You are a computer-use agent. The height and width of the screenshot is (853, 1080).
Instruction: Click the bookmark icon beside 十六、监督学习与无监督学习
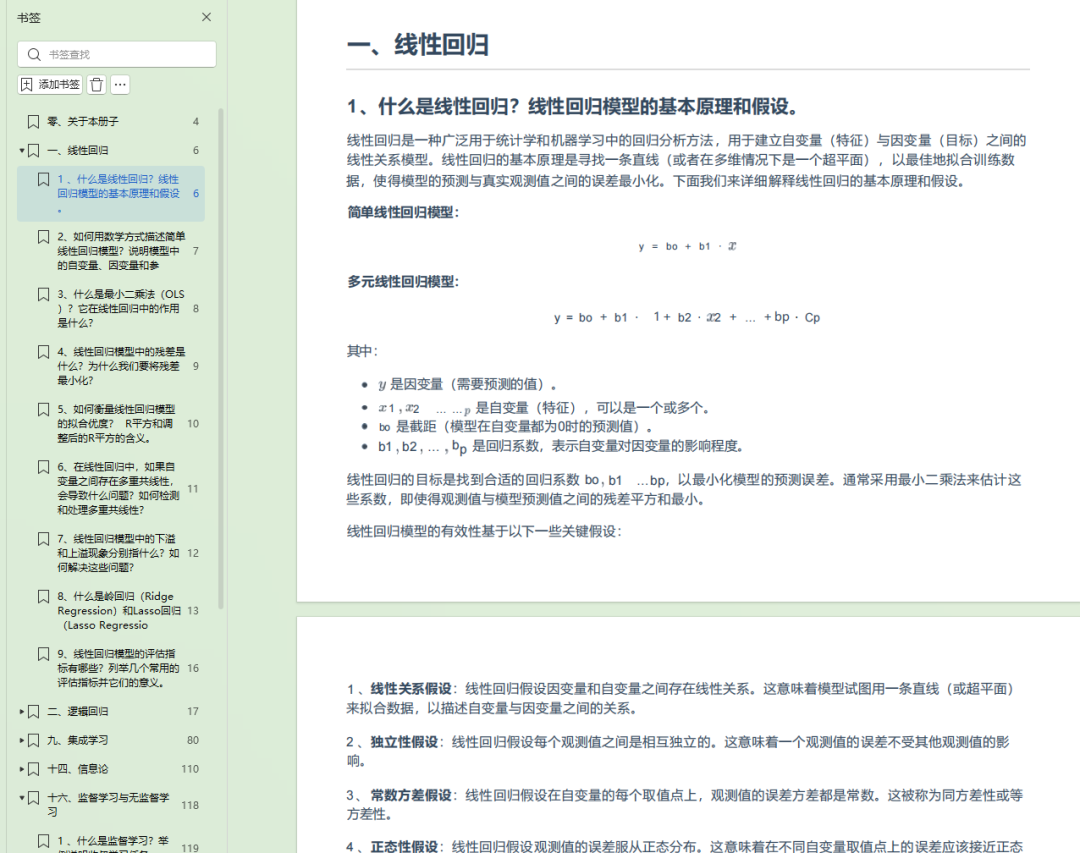coord(33,799)
